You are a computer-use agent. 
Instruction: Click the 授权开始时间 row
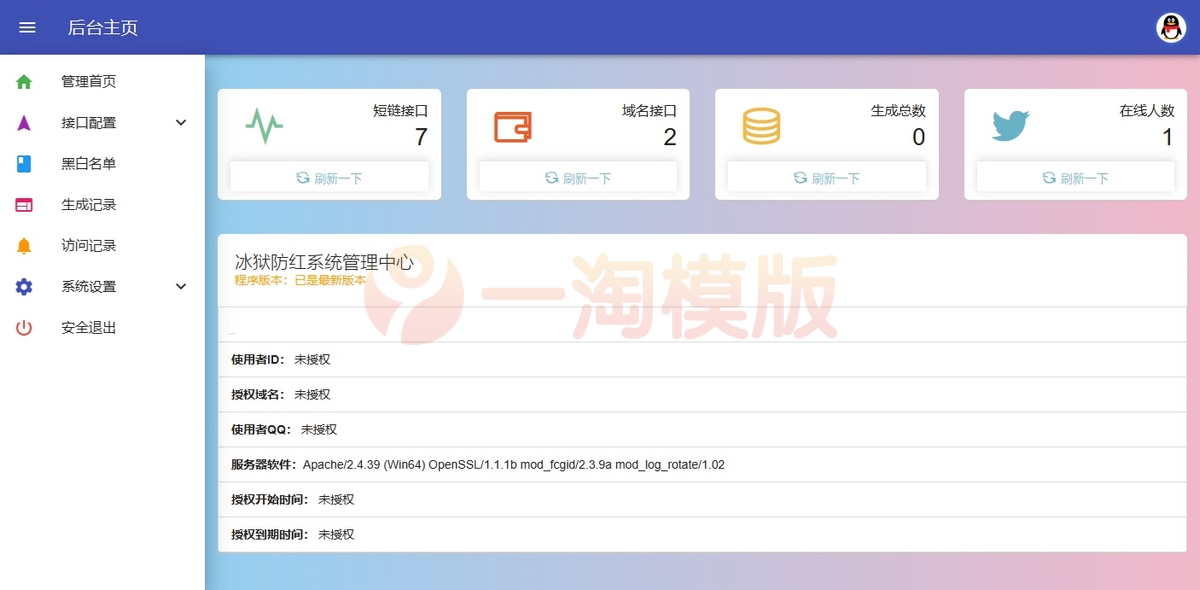point(702,499)
